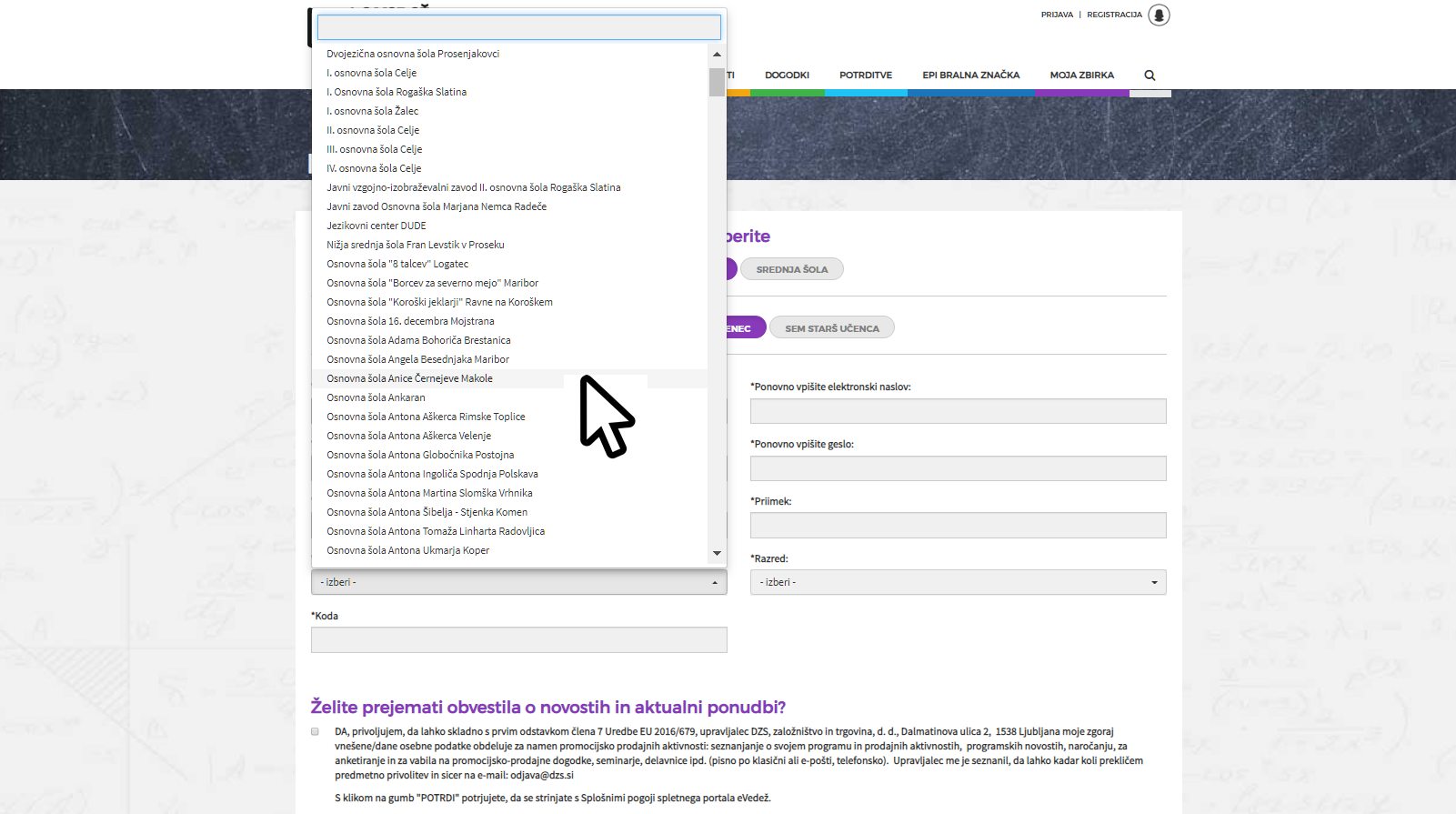This screenshot has height=814, width=1456.
Task: Select Osnovna šola Antona Tomaža Linharta Radovljica
Action: (509, 531)
